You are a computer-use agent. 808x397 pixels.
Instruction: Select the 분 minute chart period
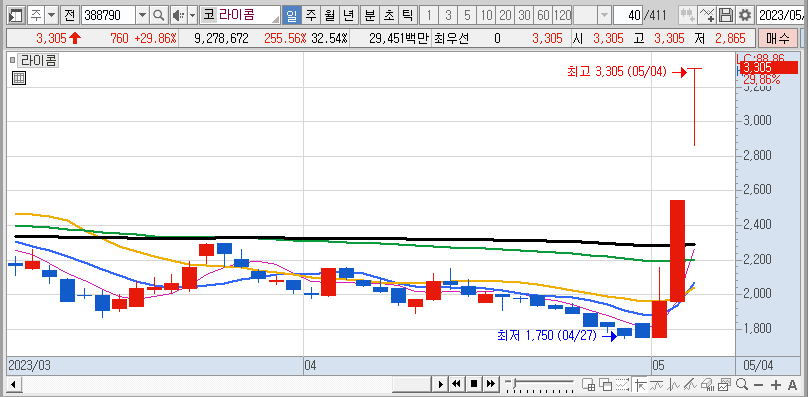(369, 15)
